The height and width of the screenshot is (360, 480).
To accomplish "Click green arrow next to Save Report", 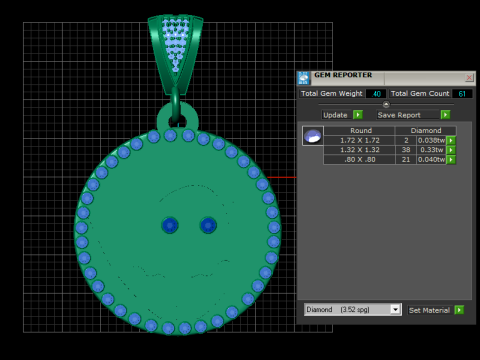I will (x=445, y=115).
